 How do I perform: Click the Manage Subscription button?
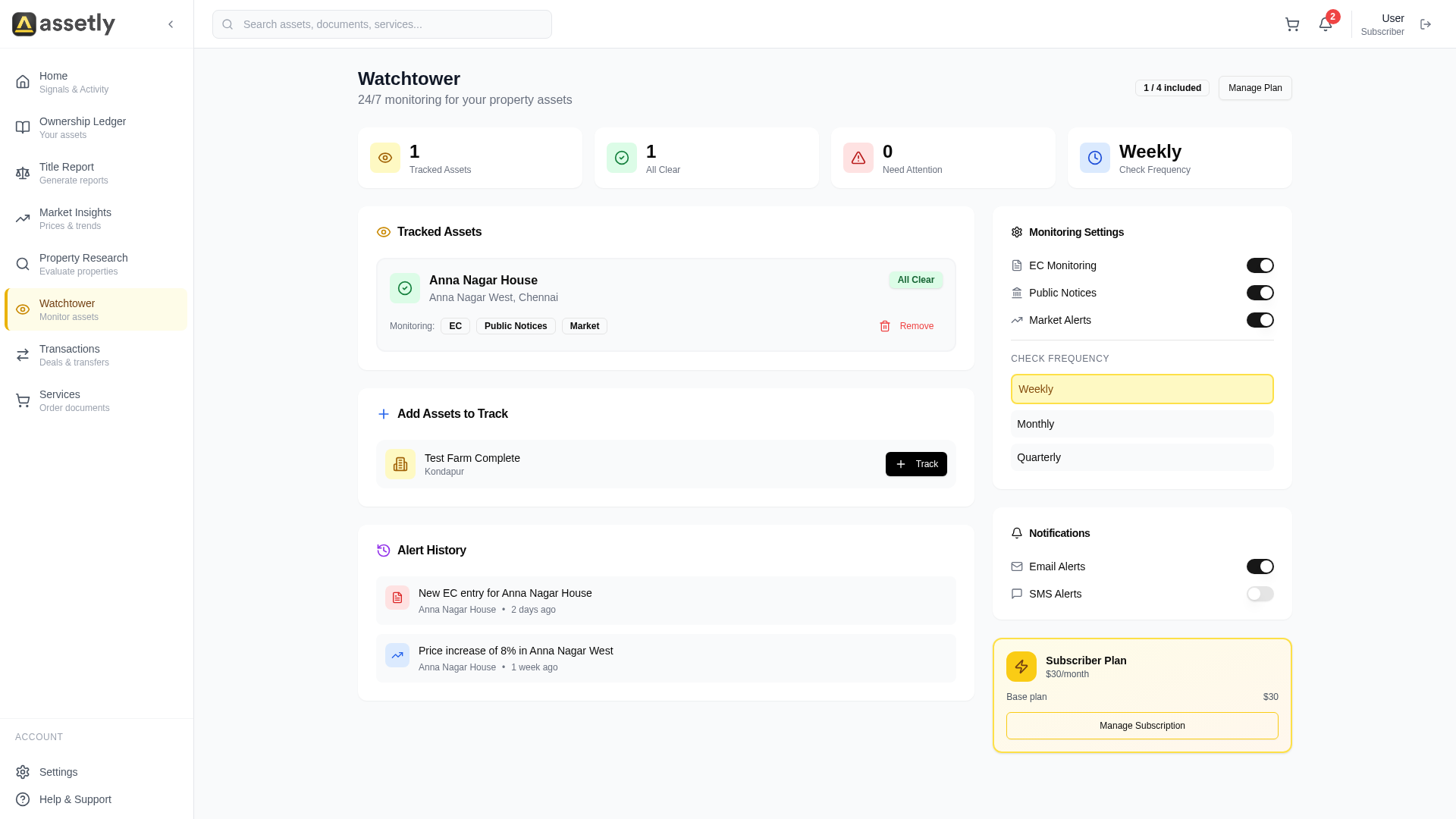[1141, 726]
